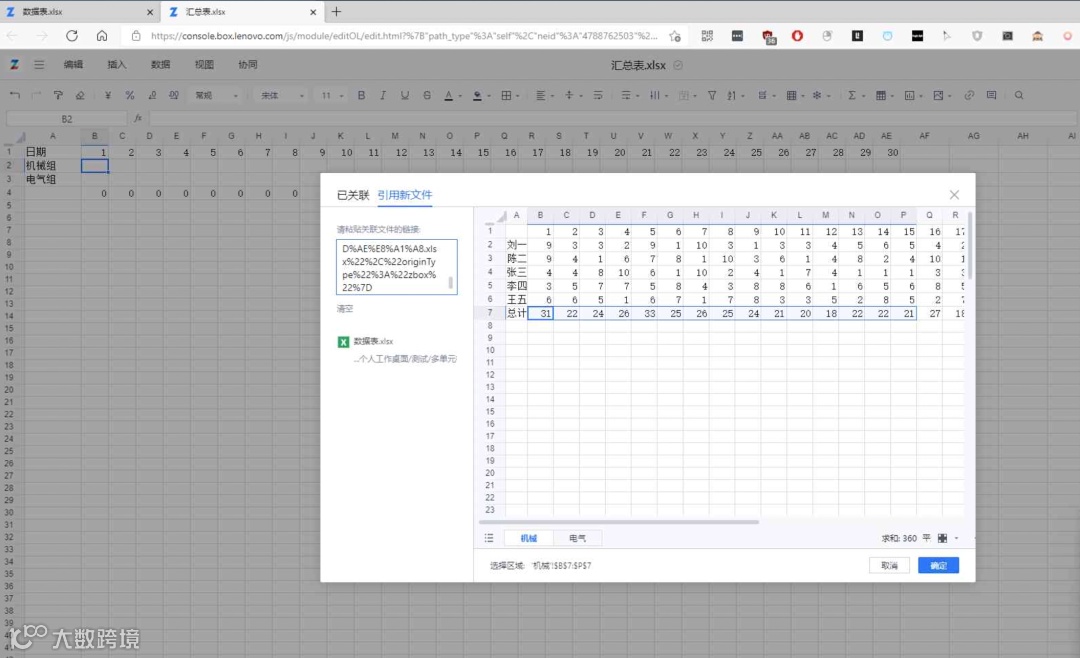Open the hamburger menu next to logo
1080x658 pixels.
coord(39,64)
